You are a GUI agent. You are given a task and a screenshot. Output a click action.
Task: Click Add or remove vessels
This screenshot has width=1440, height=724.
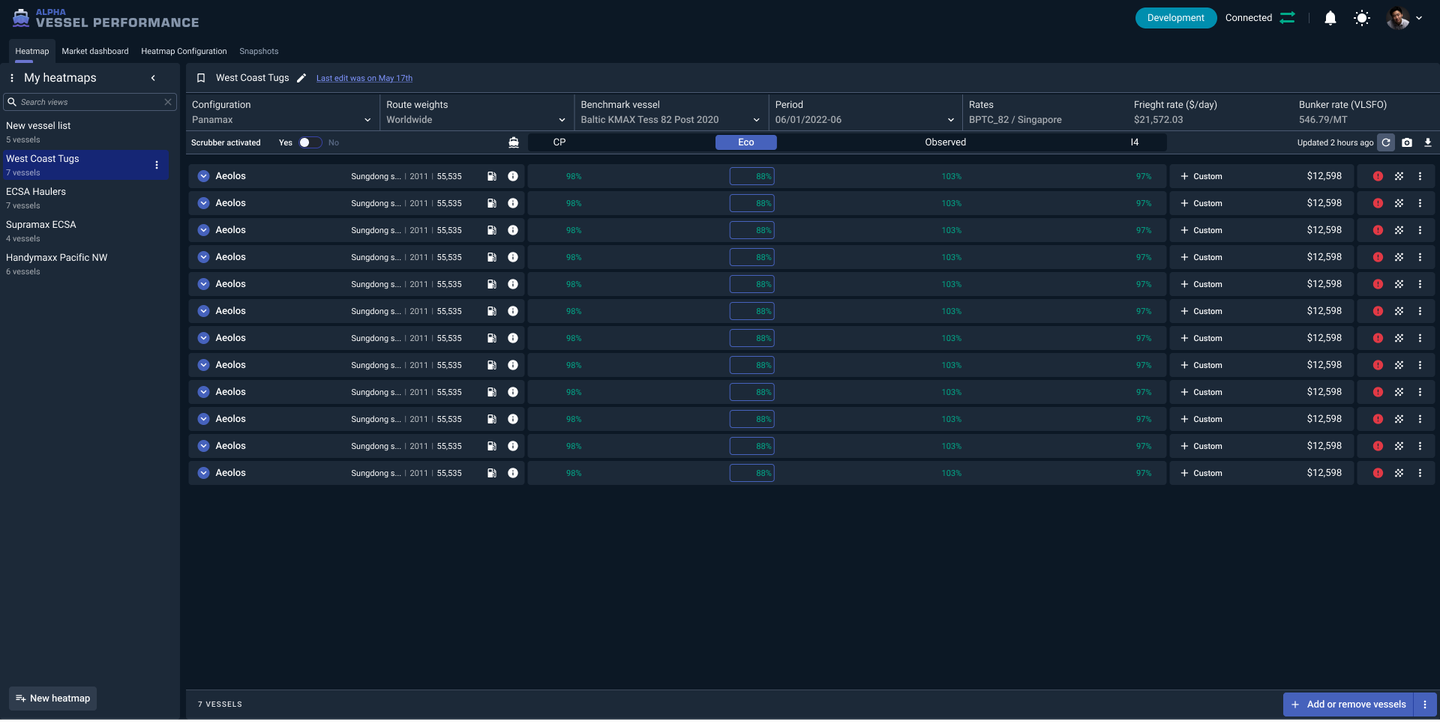coord(1348,704)
